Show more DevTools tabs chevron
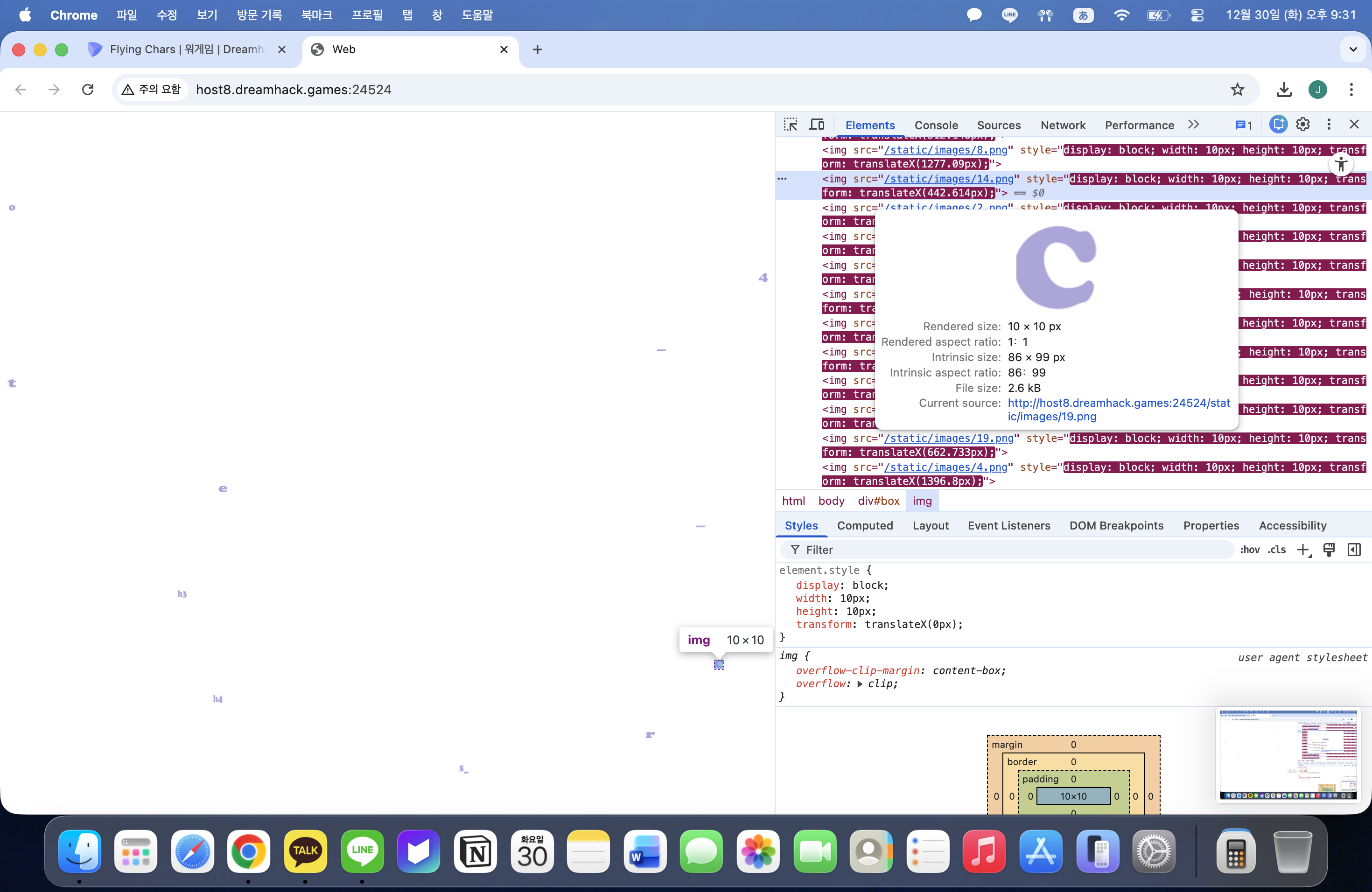The image size is (1372, 892). coord(1193,125)
